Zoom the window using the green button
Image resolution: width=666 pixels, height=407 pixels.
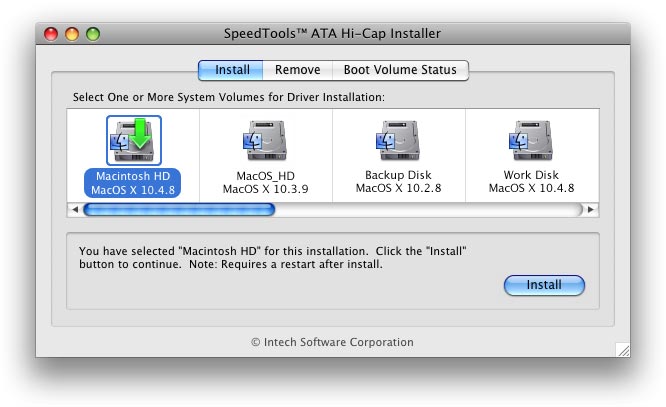pyautogui.click(x=93, y=35)
